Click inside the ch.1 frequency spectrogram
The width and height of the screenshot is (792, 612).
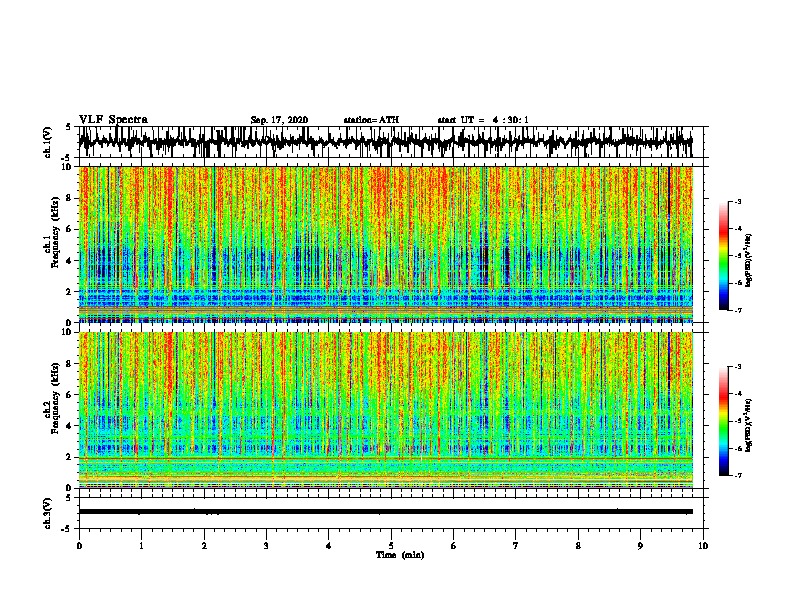point(385,244)
